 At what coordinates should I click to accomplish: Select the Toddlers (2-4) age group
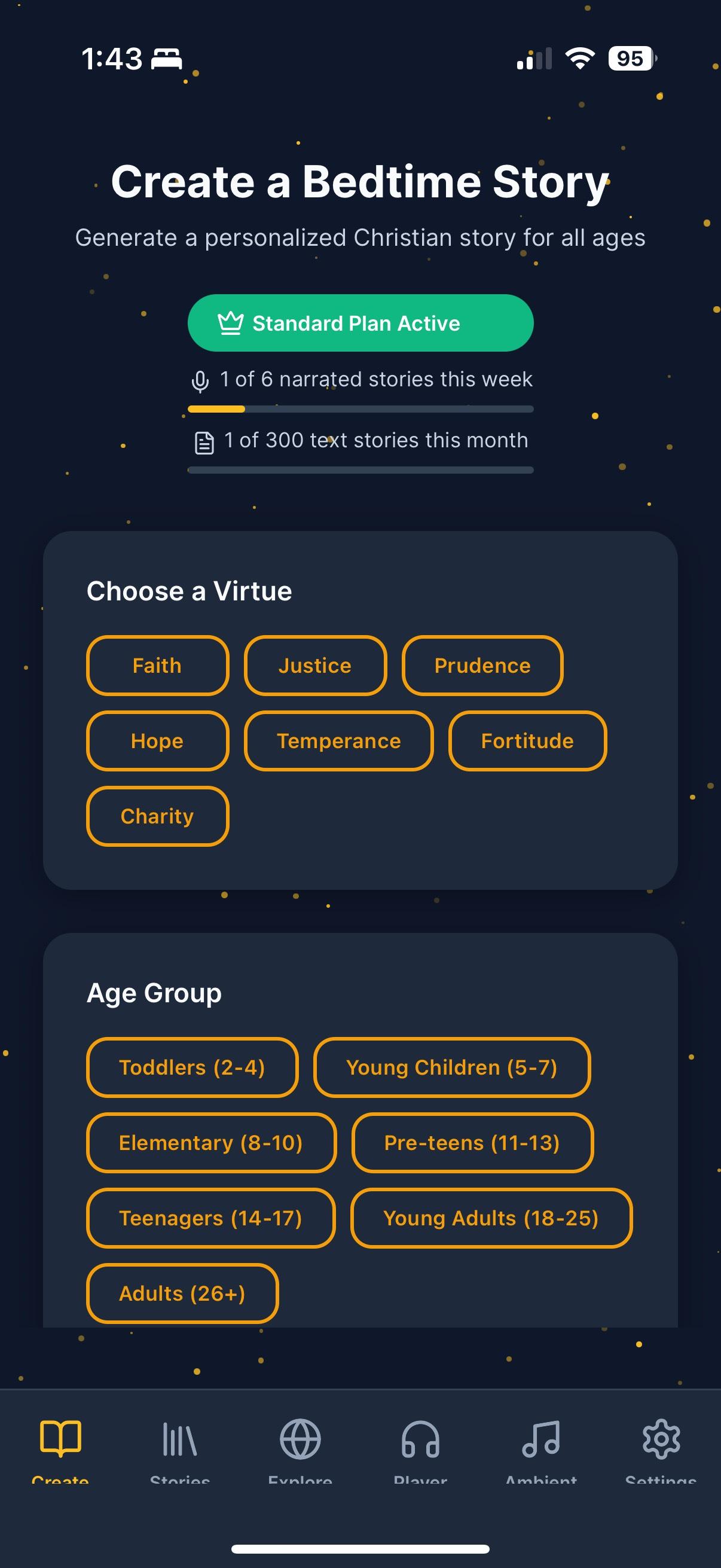pos(193,1067)
